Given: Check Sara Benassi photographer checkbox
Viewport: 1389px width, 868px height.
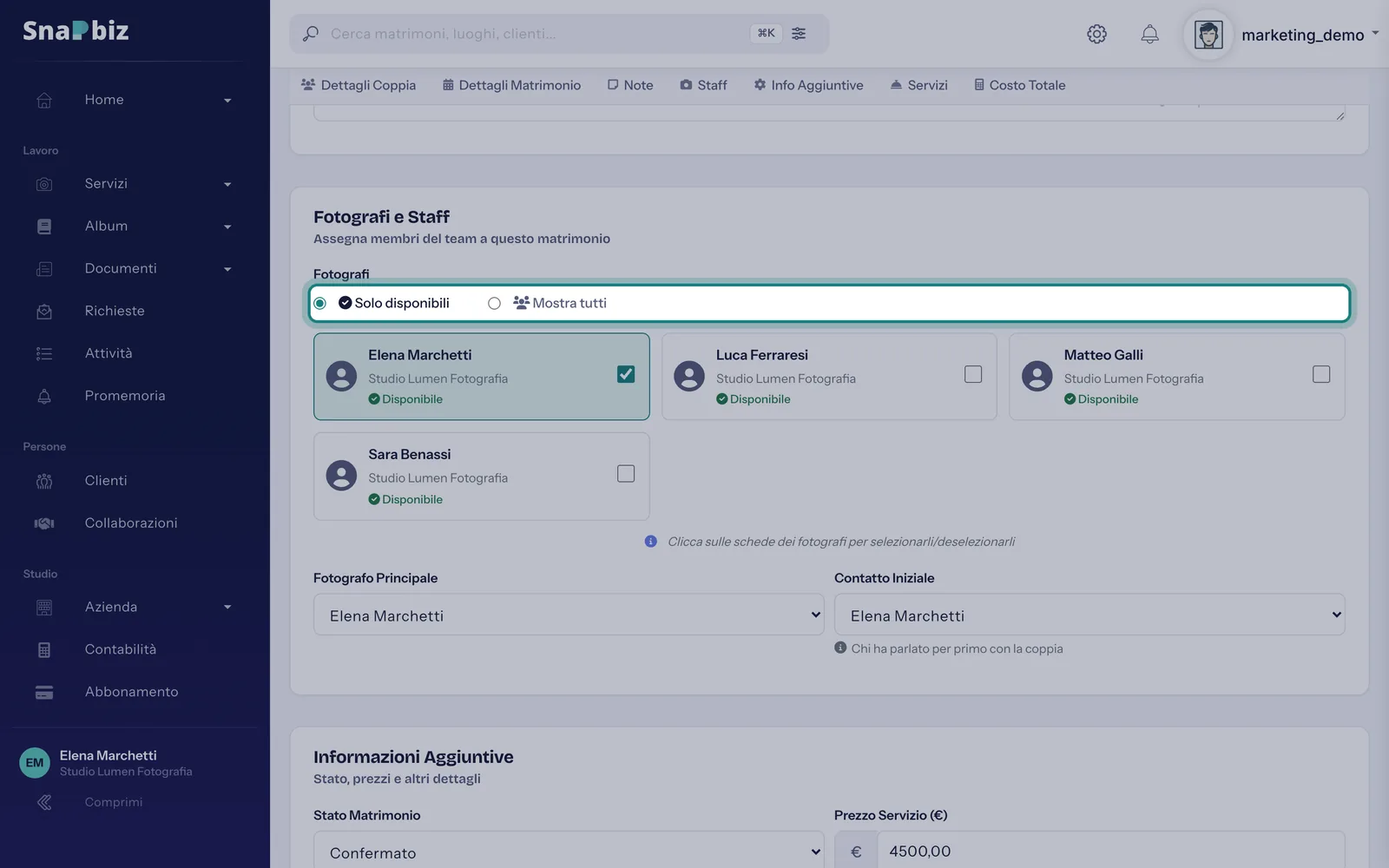Looking at the screenshot, I should pos(626,474).
